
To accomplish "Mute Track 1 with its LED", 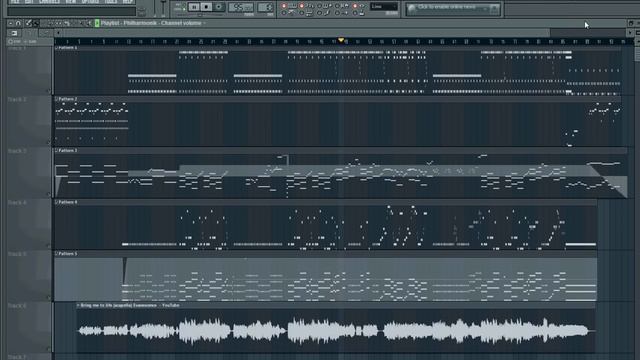I will pos(48,91).
